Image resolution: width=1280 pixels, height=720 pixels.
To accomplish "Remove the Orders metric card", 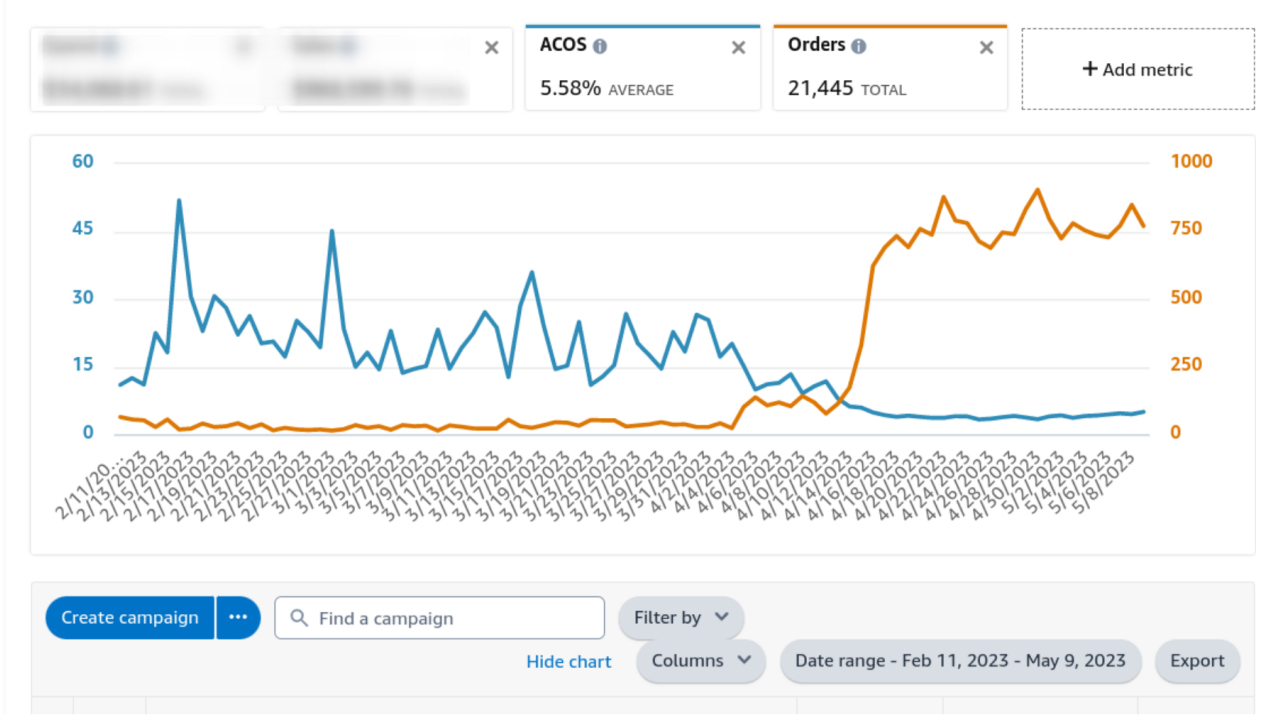I will [x=986, y=47].
